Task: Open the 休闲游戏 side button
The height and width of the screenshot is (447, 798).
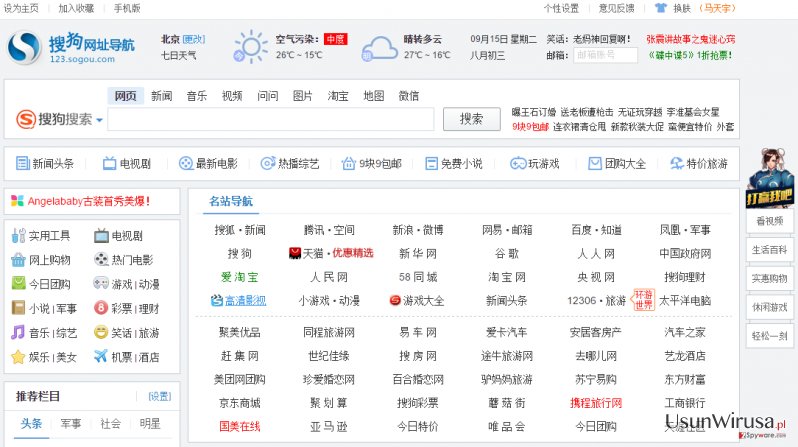Action: point(770,307)
